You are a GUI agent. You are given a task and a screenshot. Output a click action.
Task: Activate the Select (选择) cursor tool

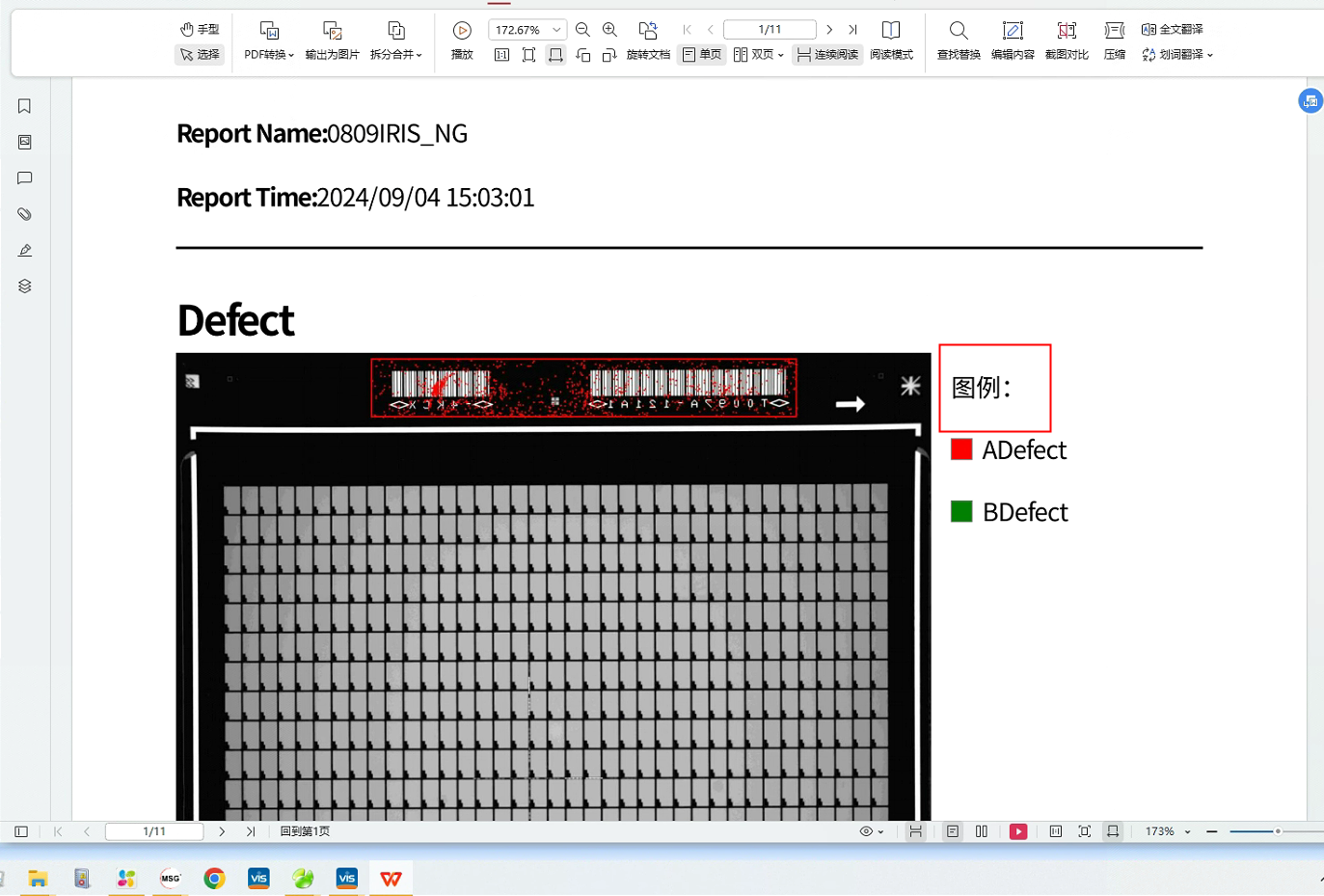coord(200,55)
